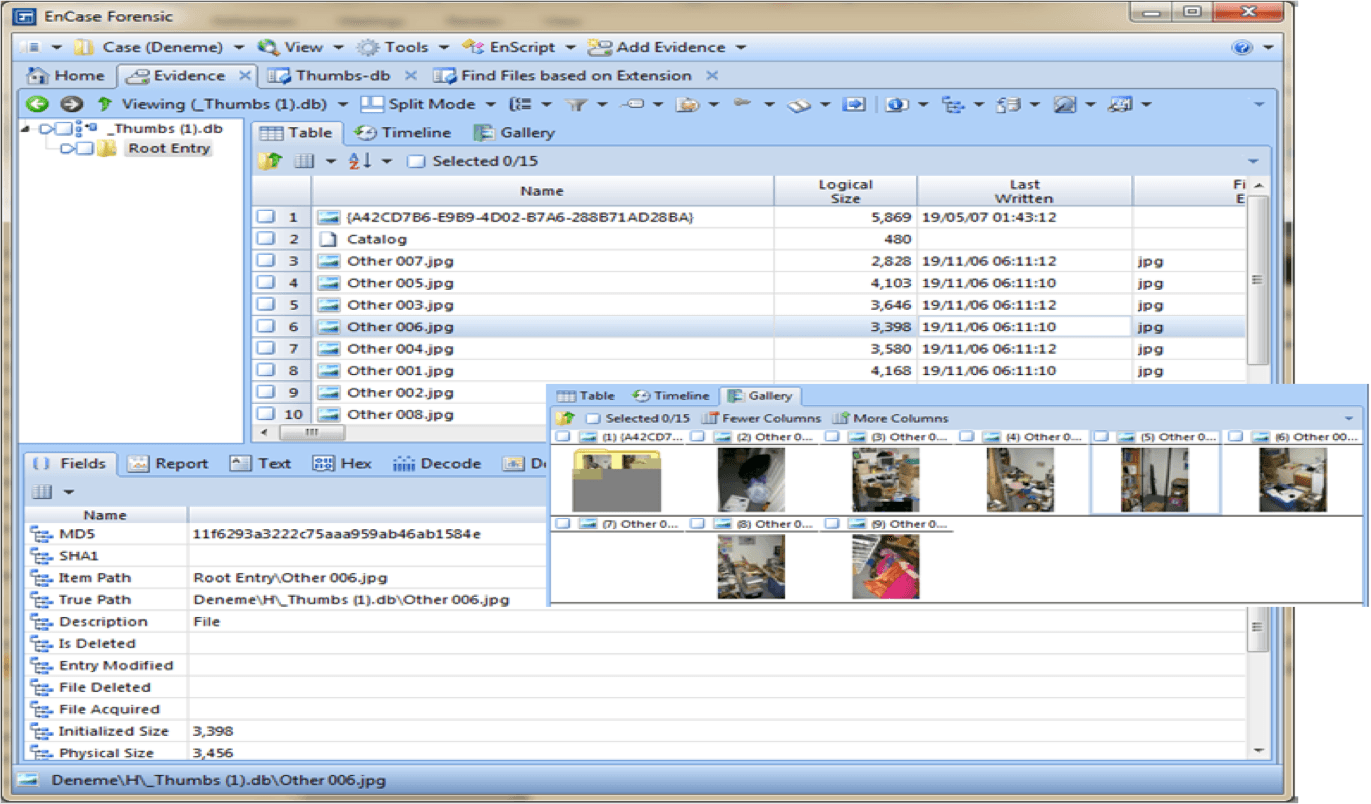1371x804 pixels.
Task: Click the table's horizontal scrollbar
Action: 312,433
